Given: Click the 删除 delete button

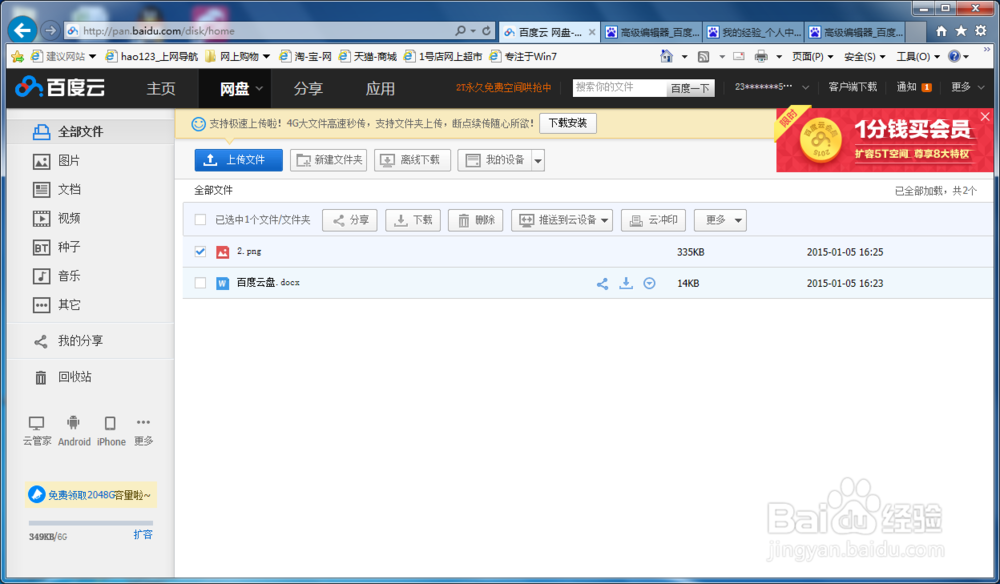Looking at the screenshot, I should [x=476, y=220].
